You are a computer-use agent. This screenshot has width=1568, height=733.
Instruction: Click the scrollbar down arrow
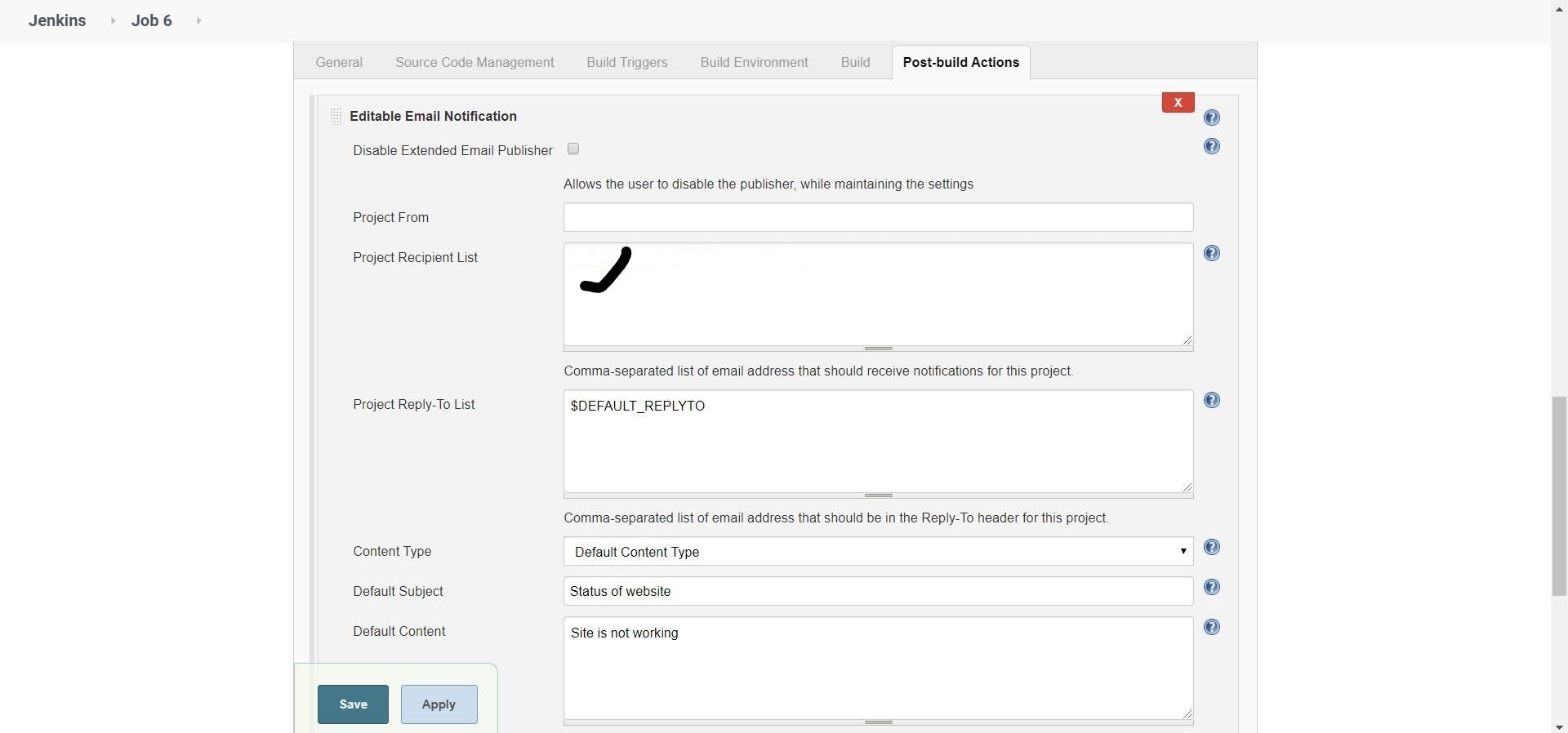[1559, 726]
